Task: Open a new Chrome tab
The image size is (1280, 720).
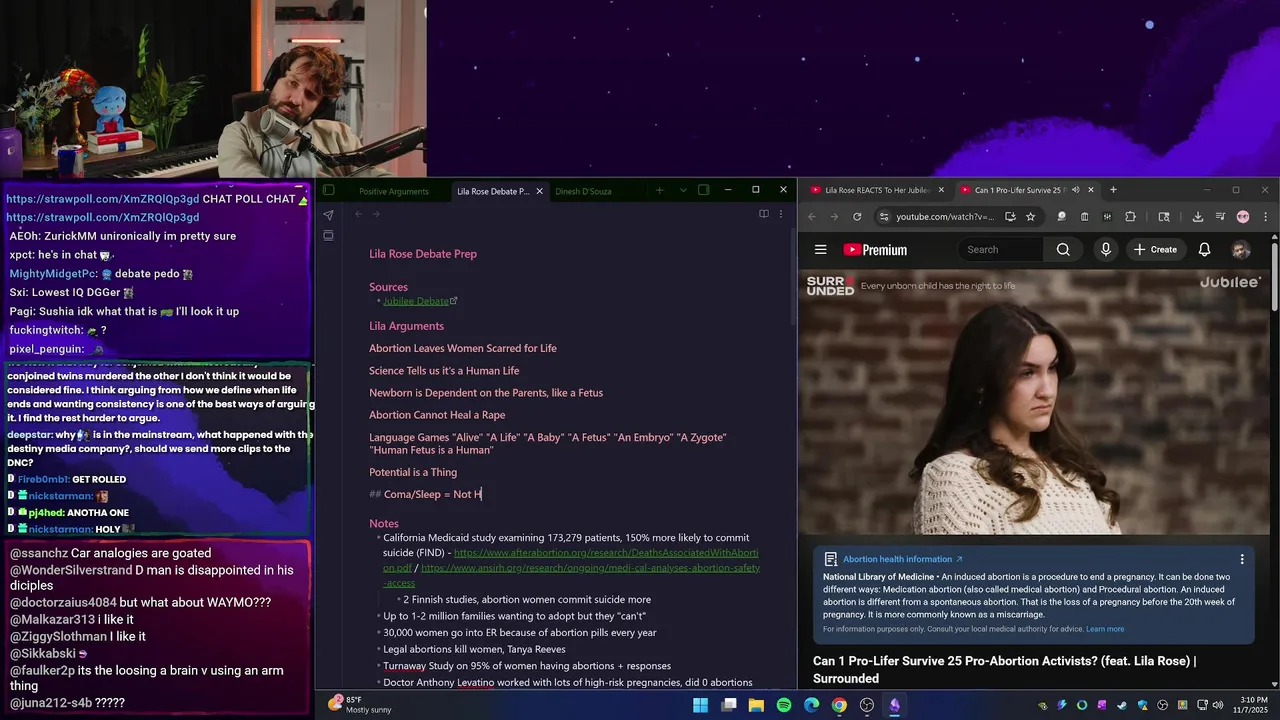Action: 1113,190
